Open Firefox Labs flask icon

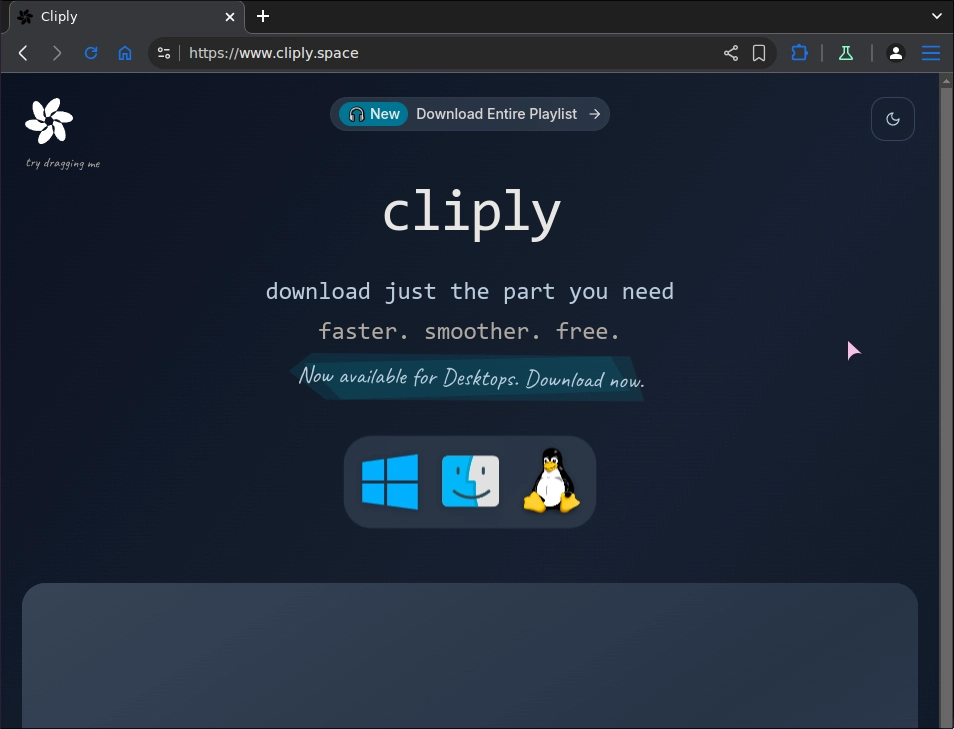point(846,53)
